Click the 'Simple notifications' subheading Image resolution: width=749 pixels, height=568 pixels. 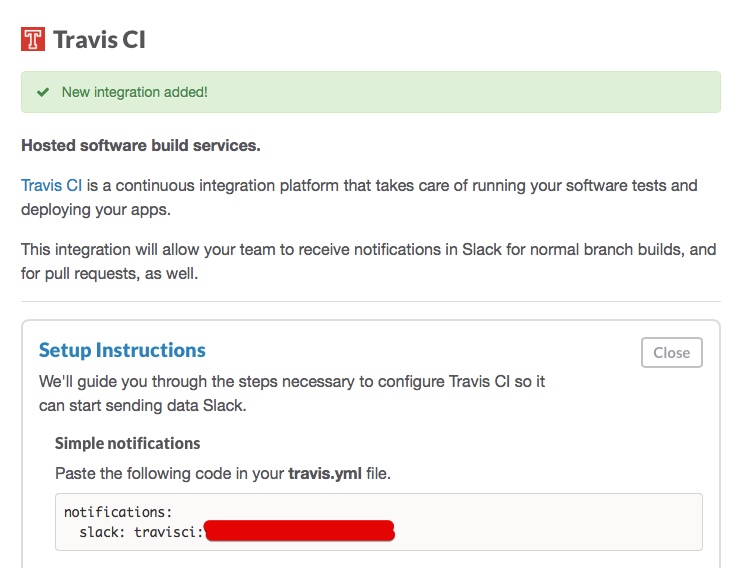click(128, 443)
